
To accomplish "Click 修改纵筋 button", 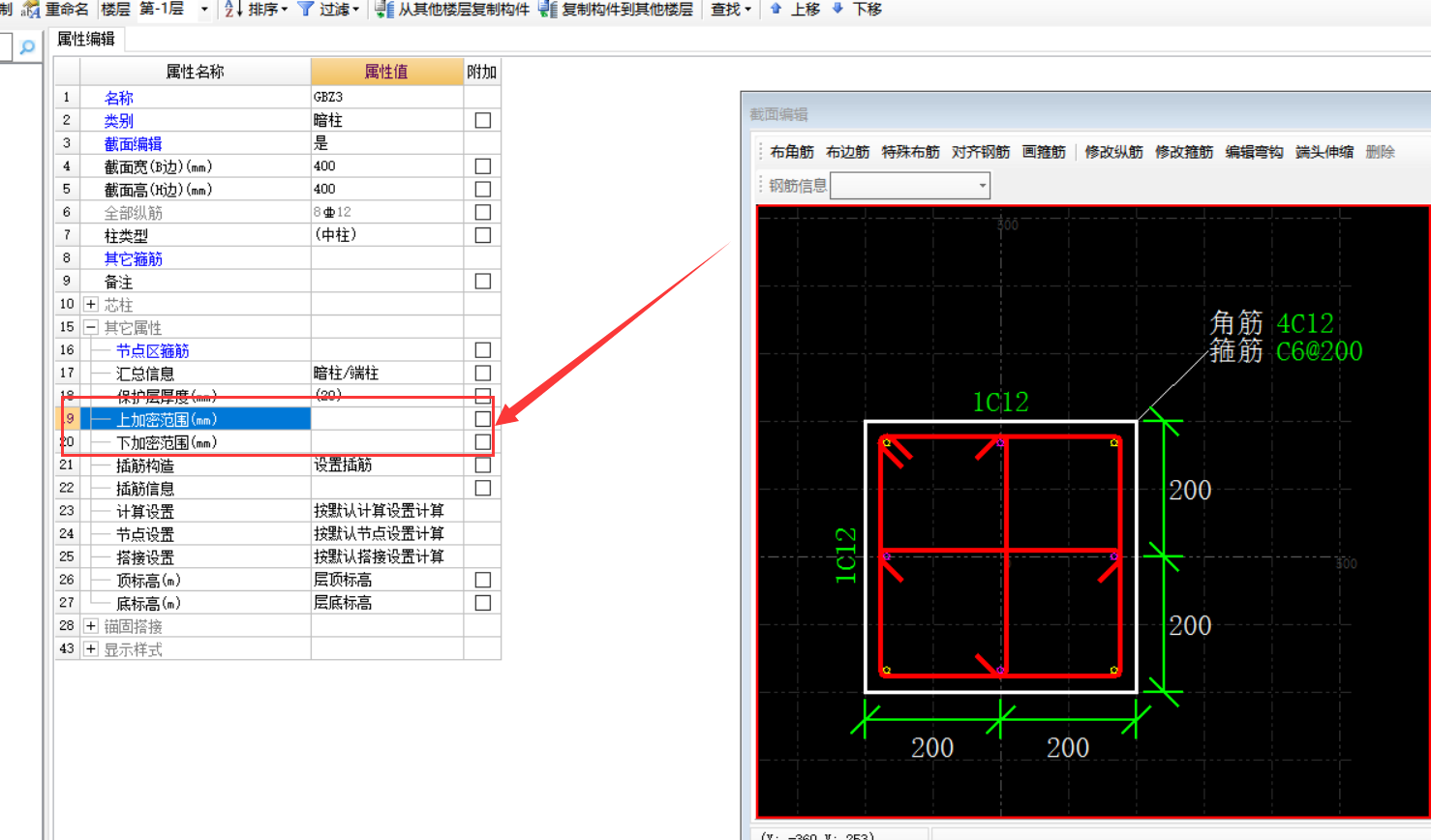I will click(x=1113, y=152).
